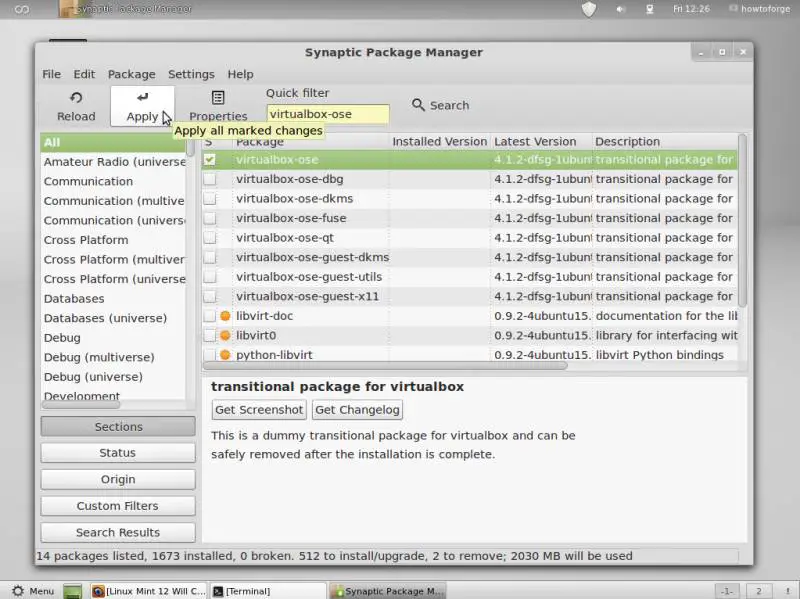800x599 pixels.
Task: Mark the virtualbox-ose-guest-dkms checkbox
Action: click(x=210, y=257)
